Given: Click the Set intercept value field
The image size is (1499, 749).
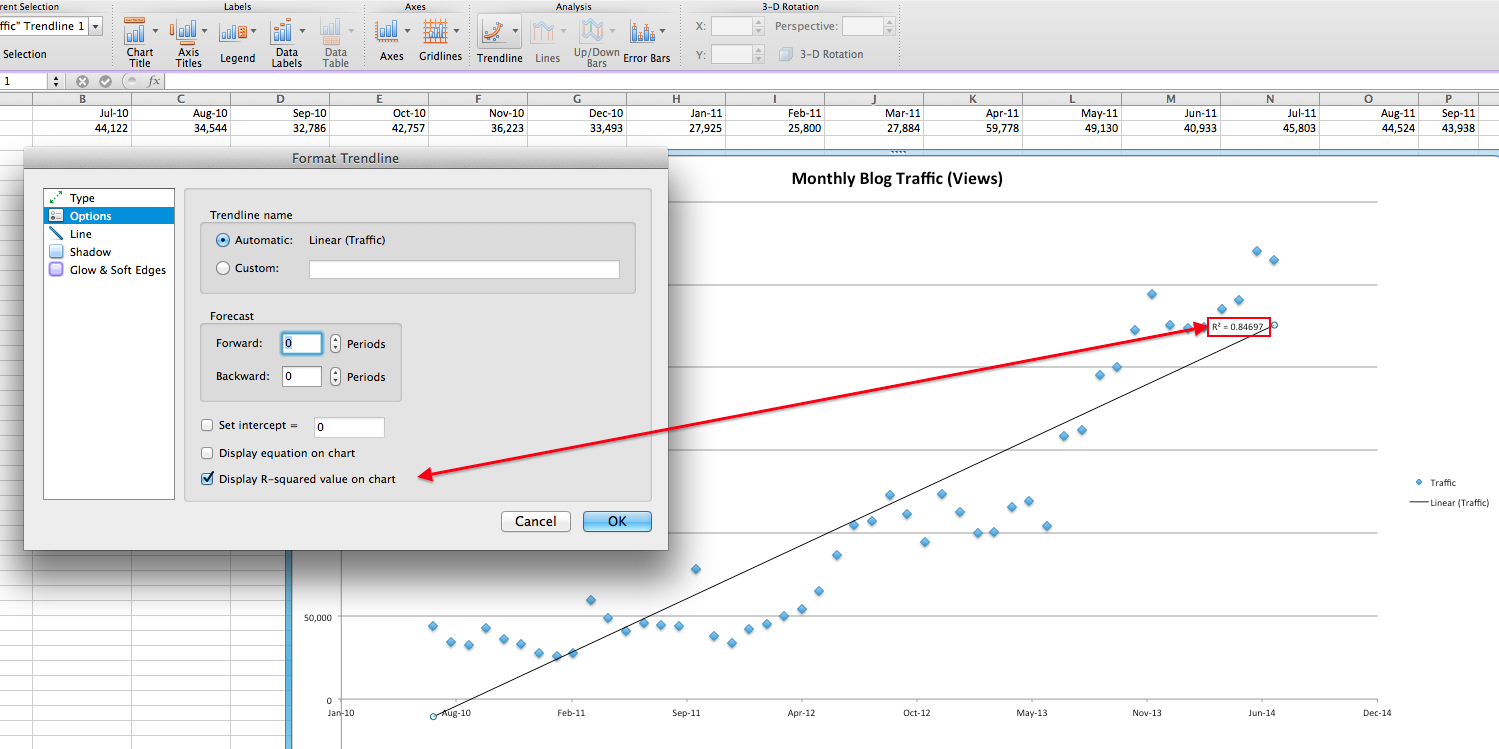Looking at the screenshot, I should pos(349,427).
